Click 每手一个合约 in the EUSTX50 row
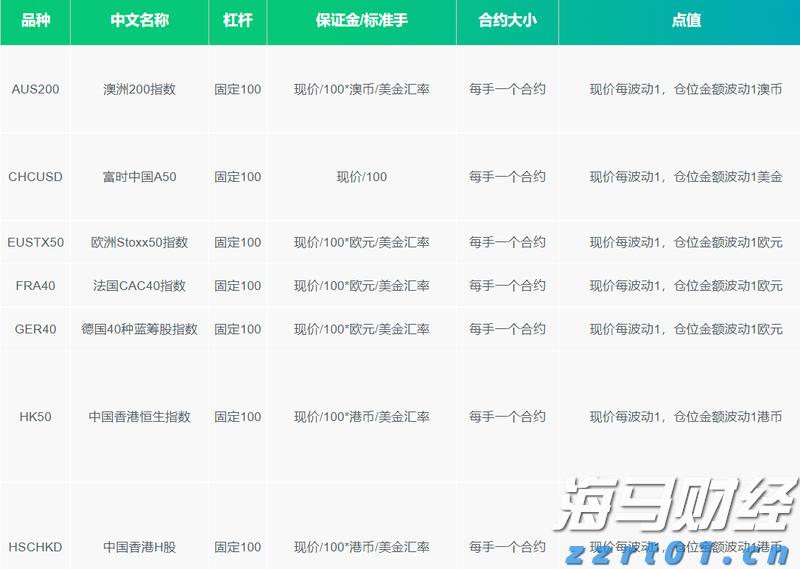This screenshot has width=800, height=569. coord(508,242)
